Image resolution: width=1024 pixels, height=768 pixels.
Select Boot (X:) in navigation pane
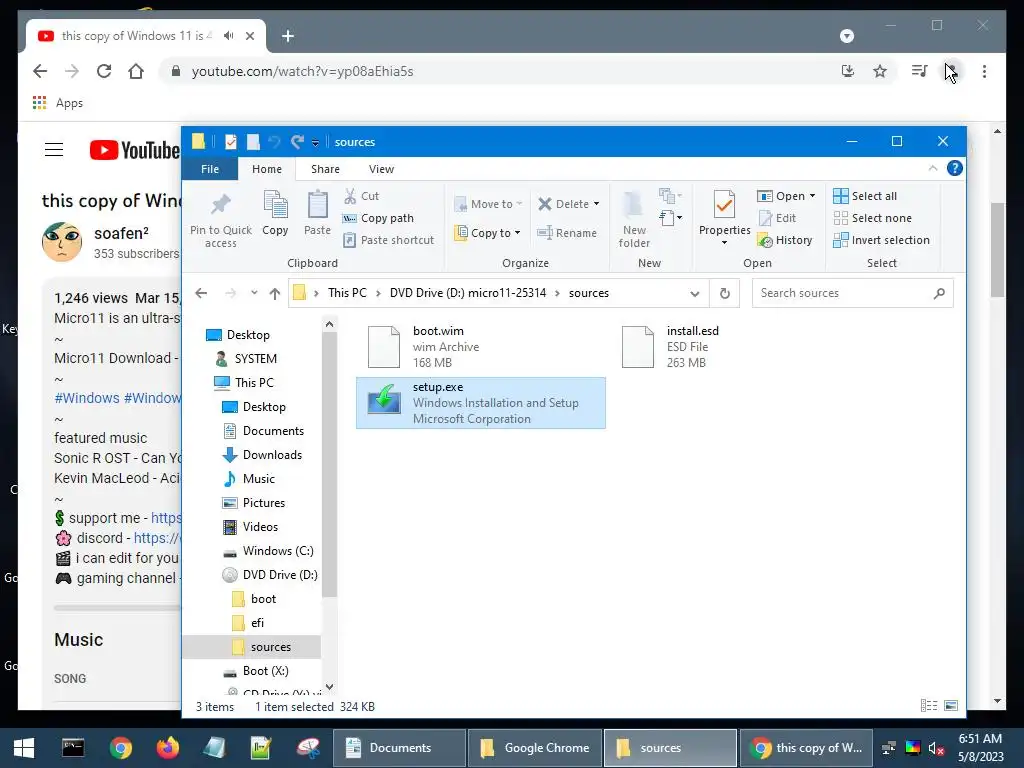coord(256,671)
